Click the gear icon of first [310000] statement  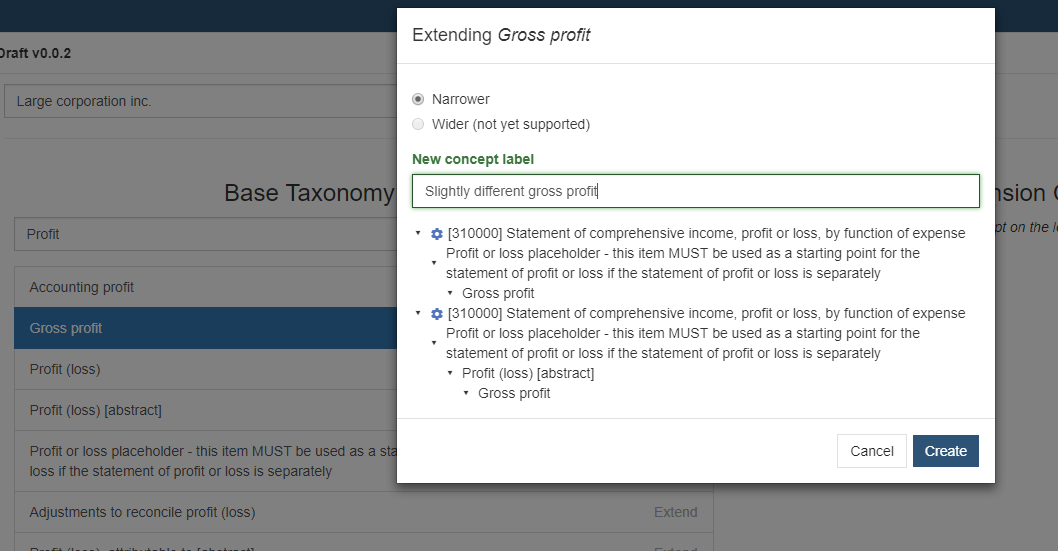coord(437,234)
